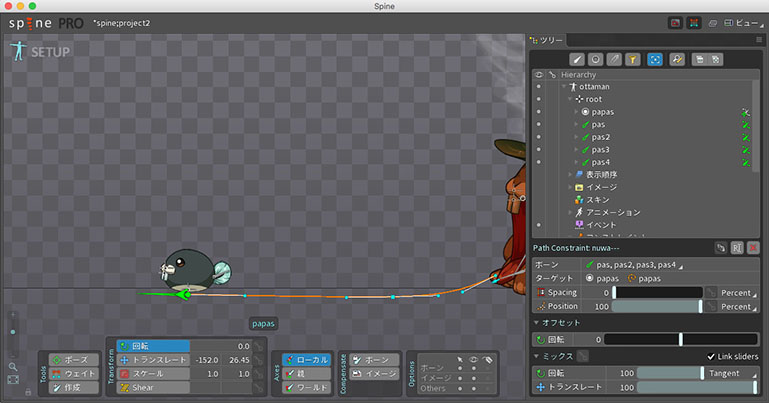Toggle the slots filter circle icon
This screenshot has width=769, height=403.
click(x=595, y=60)
